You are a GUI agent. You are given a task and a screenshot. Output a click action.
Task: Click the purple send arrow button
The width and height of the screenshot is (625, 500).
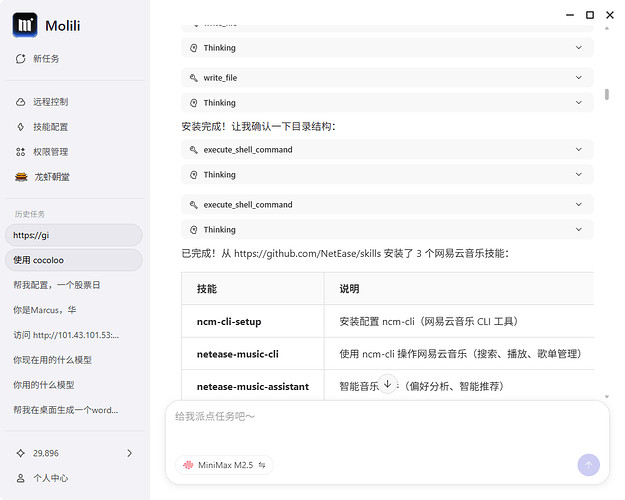click(588, 464)
